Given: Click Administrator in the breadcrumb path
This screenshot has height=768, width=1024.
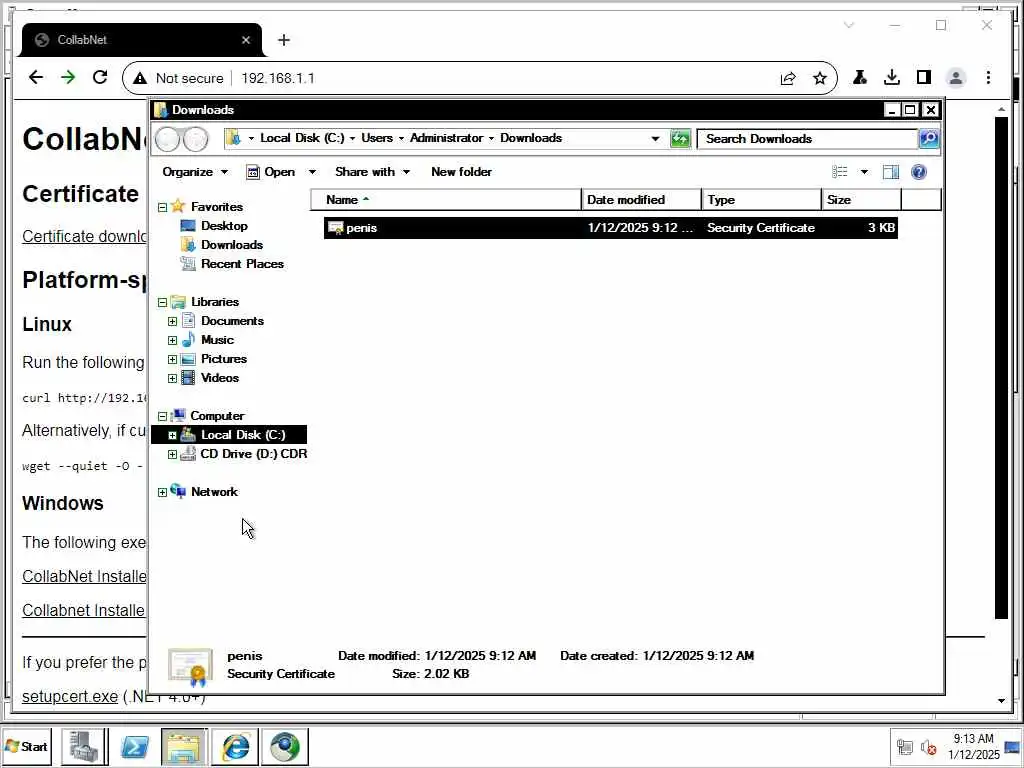Looking at the screenshot, I should coord(447,138).
